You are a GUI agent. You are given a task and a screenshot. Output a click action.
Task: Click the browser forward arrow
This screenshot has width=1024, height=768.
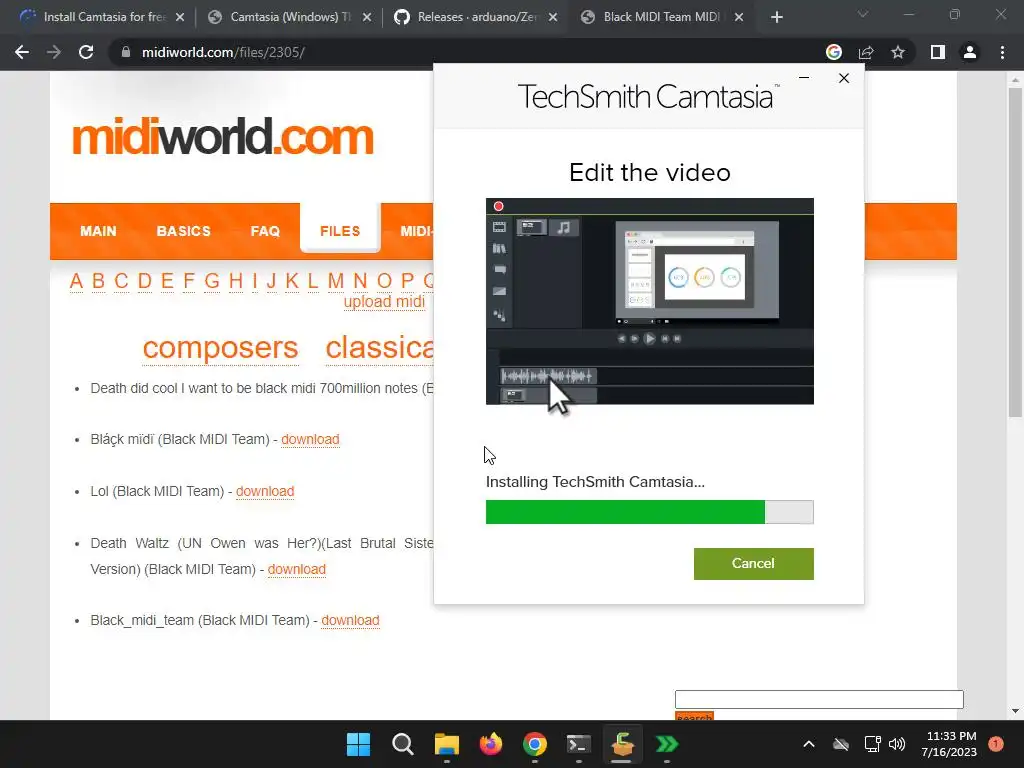pyautogui.click(x=54, y=52)
